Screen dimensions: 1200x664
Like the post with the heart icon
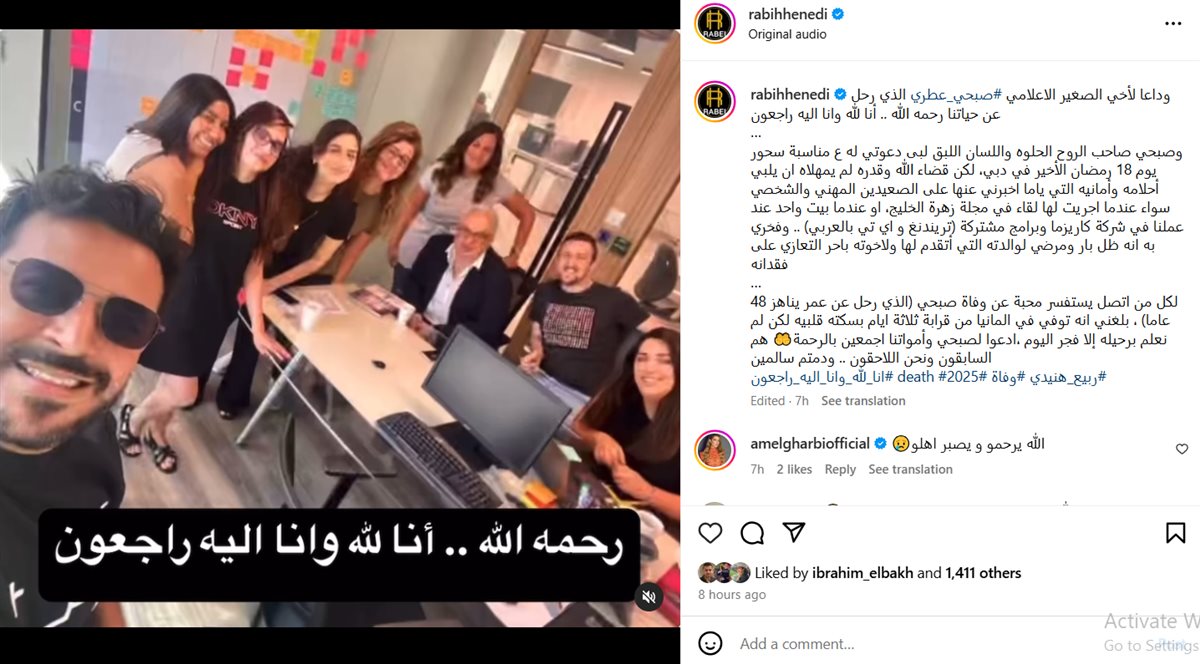pos(710,533)
